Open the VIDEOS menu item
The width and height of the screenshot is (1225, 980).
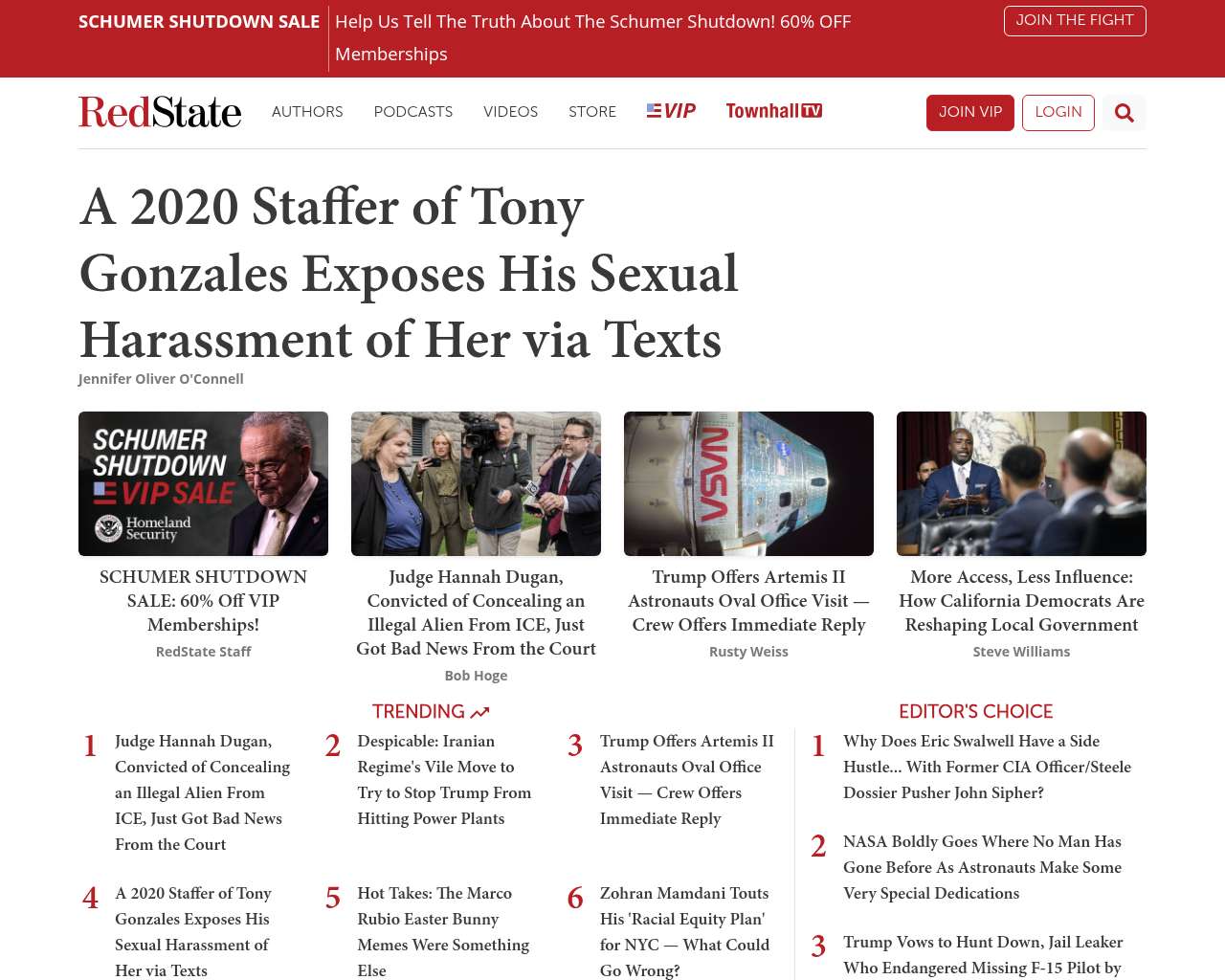pyautogui.click(x=510, y=112)
